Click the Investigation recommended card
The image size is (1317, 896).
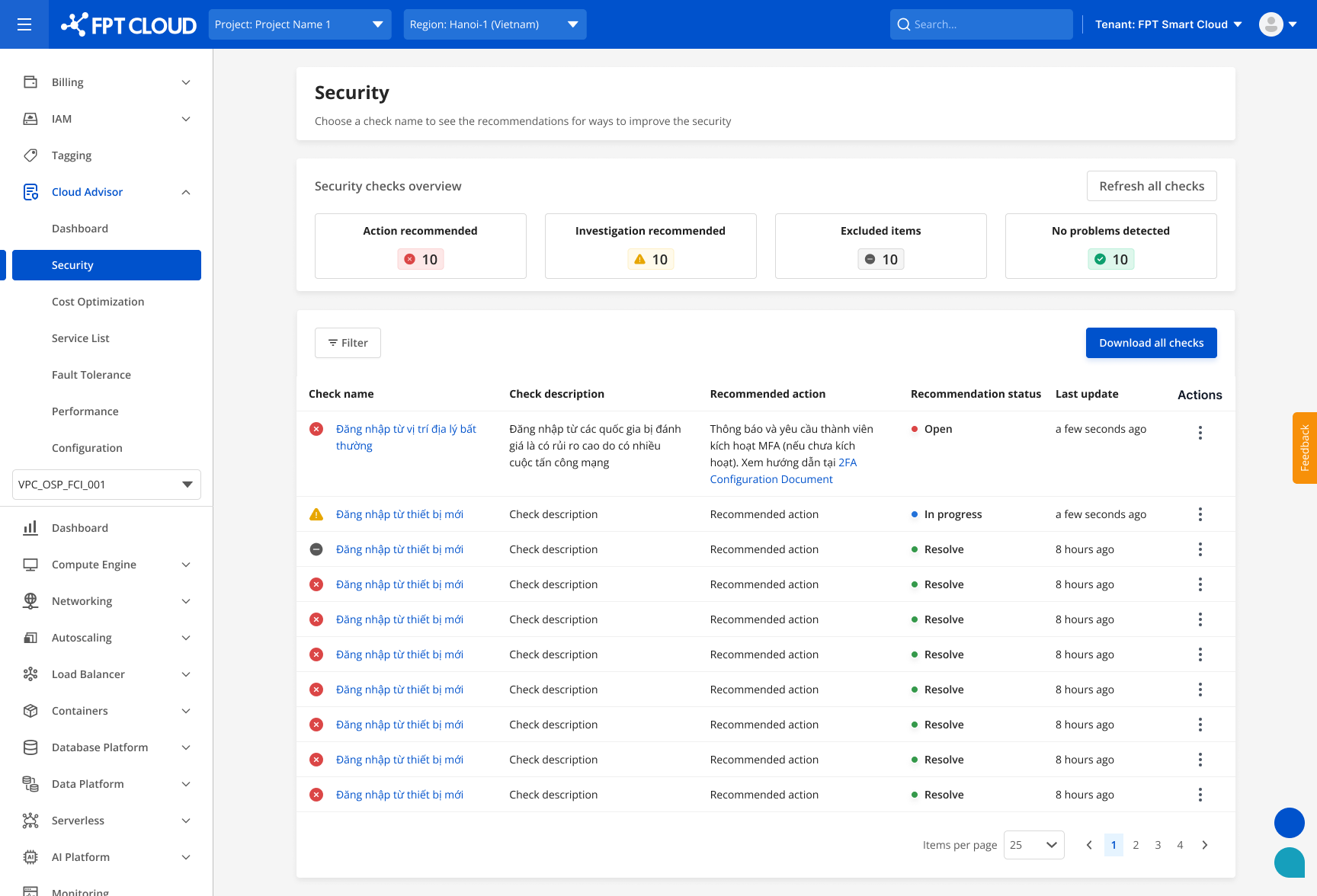pos(651,246)
